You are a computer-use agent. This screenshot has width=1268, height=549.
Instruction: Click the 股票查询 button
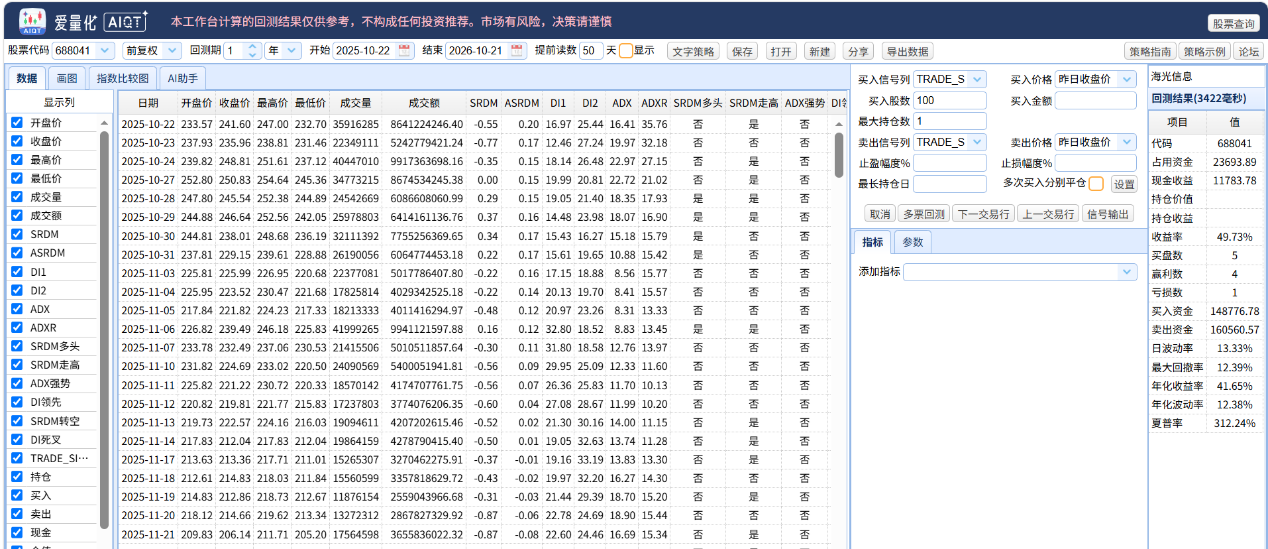[x=1233, y=23]
